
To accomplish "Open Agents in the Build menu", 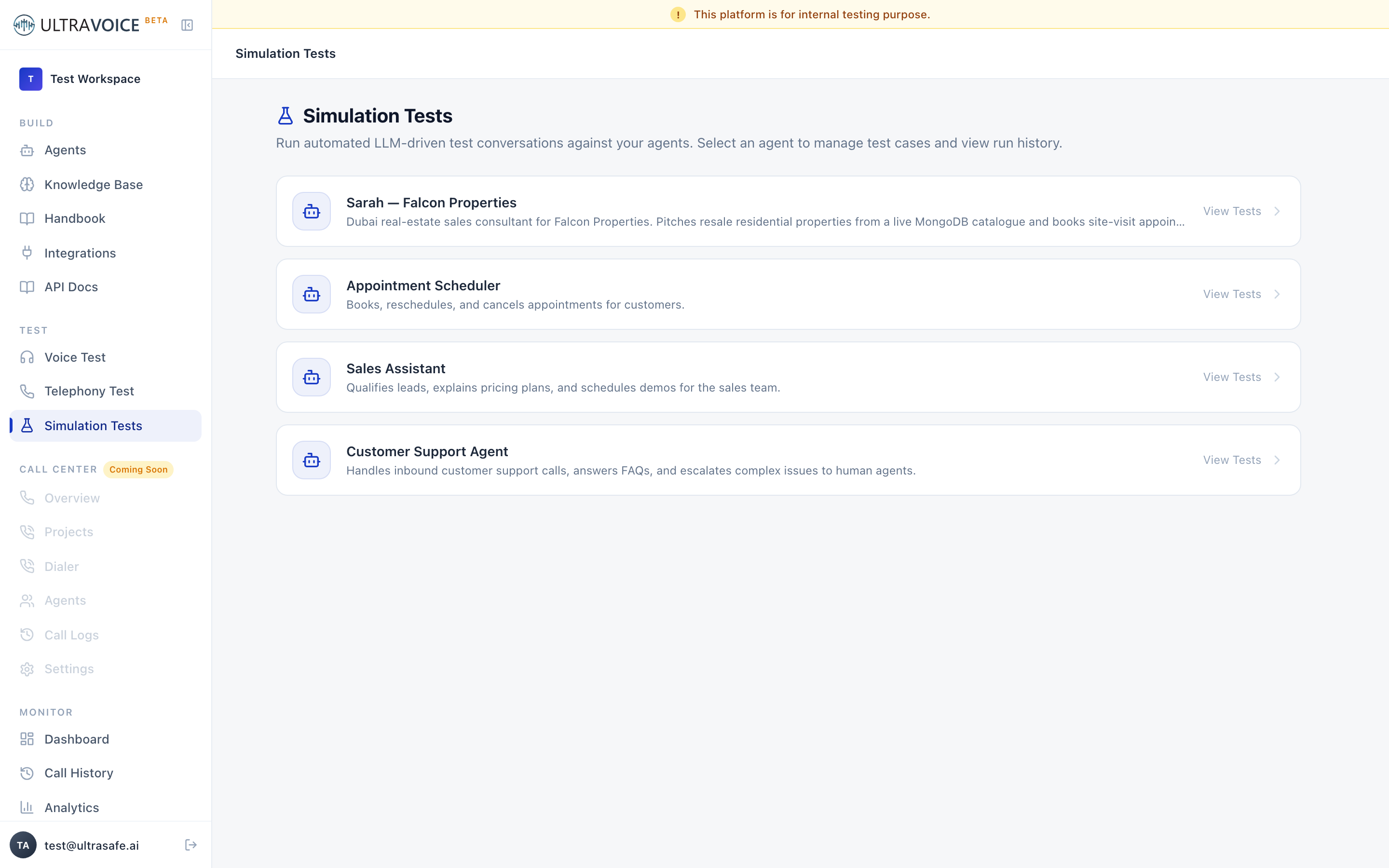I will [x=106, y=150].
